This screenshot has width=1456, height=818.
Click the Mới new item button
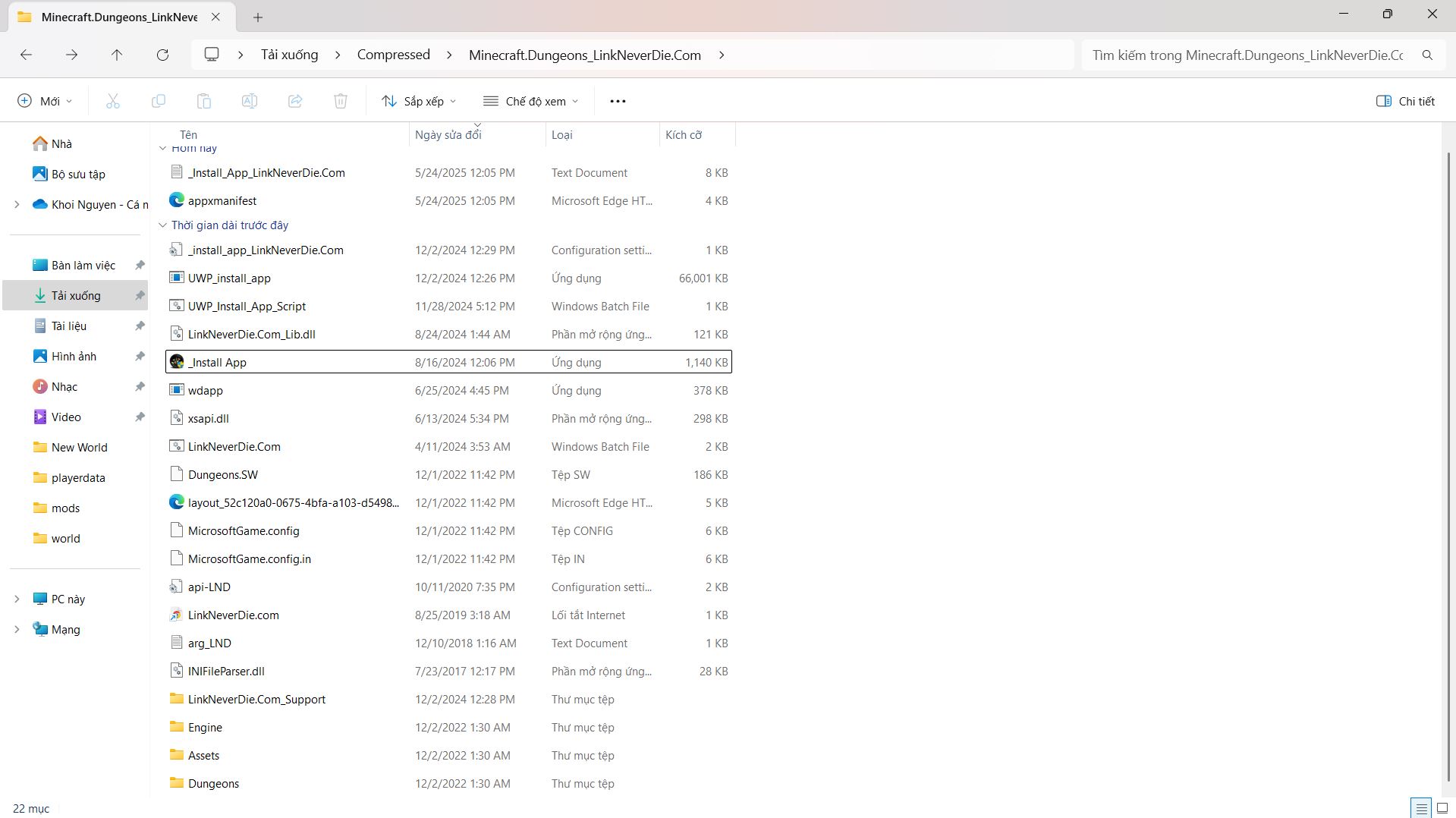pyautogui.click(x=45, y=101)
